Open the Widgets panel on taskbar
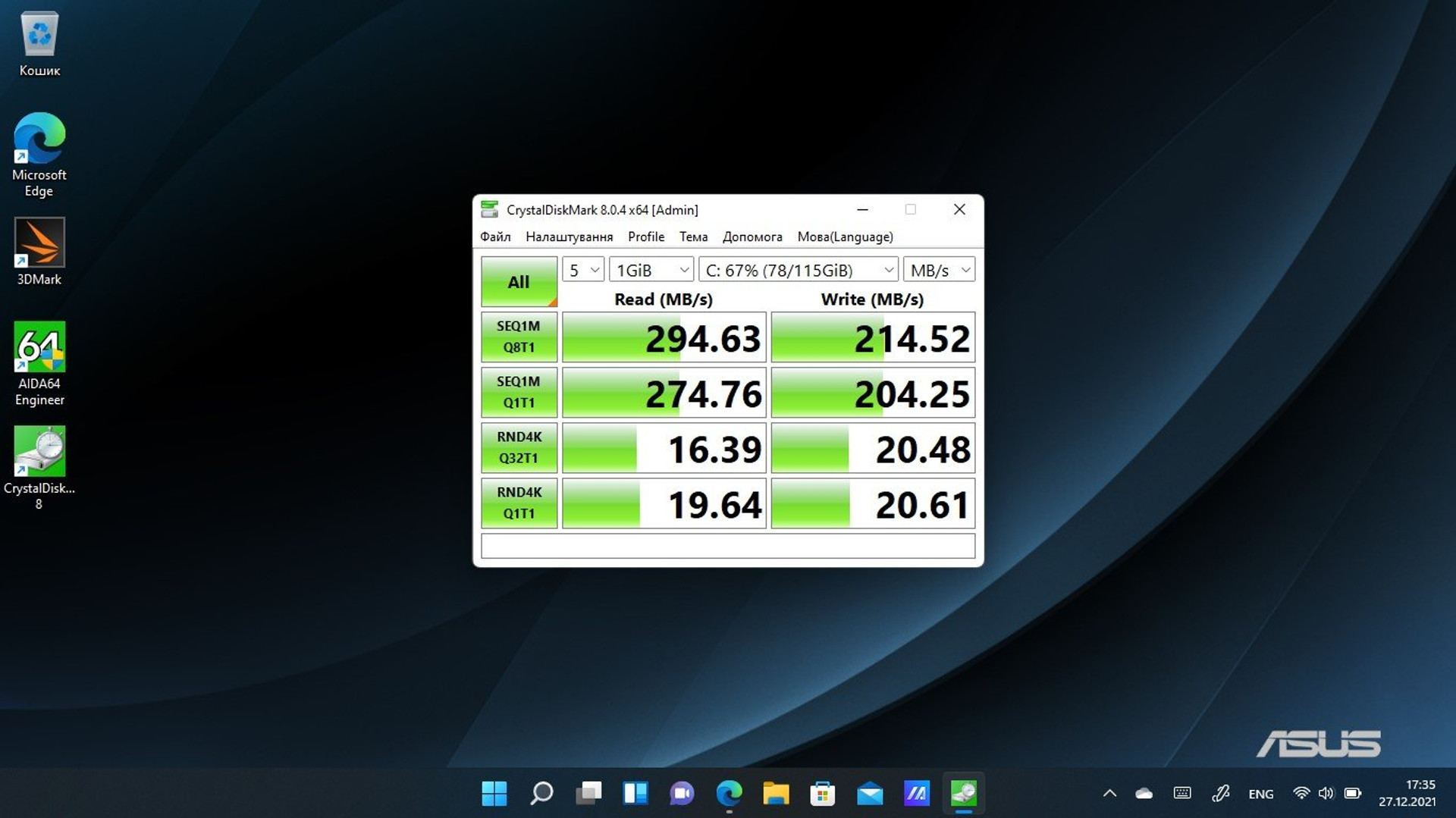 [x=635, y=794]
